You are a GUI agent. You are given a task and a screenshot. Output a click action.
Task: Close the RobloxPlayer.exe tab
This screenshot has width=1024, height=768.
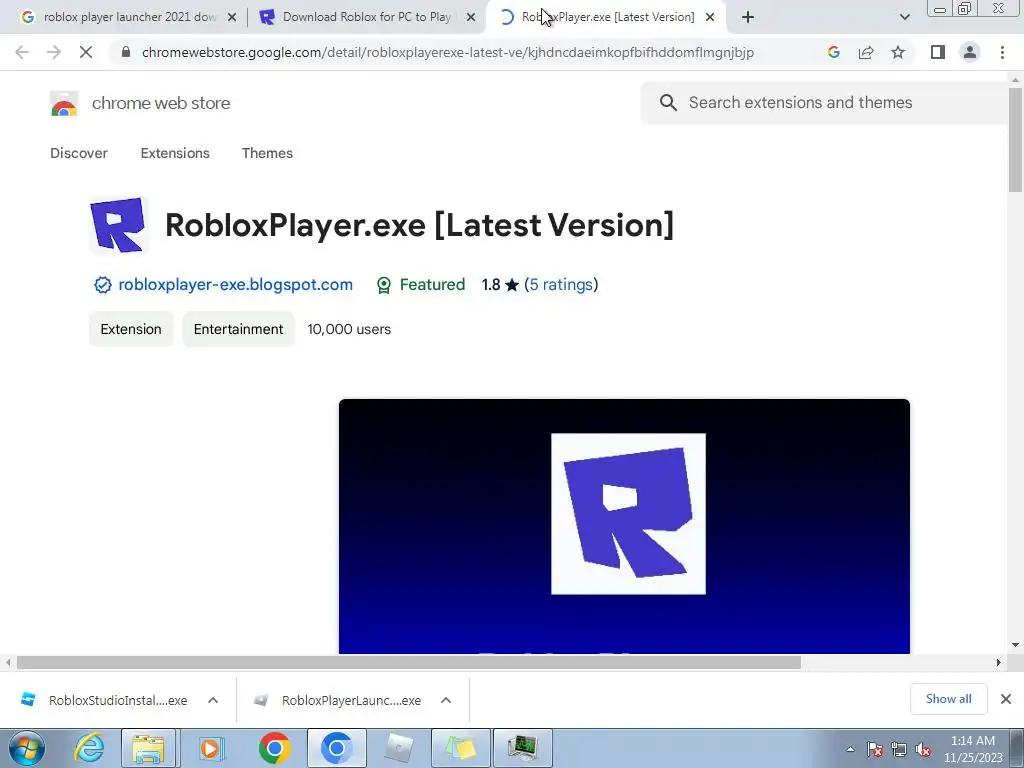[710, 17]
